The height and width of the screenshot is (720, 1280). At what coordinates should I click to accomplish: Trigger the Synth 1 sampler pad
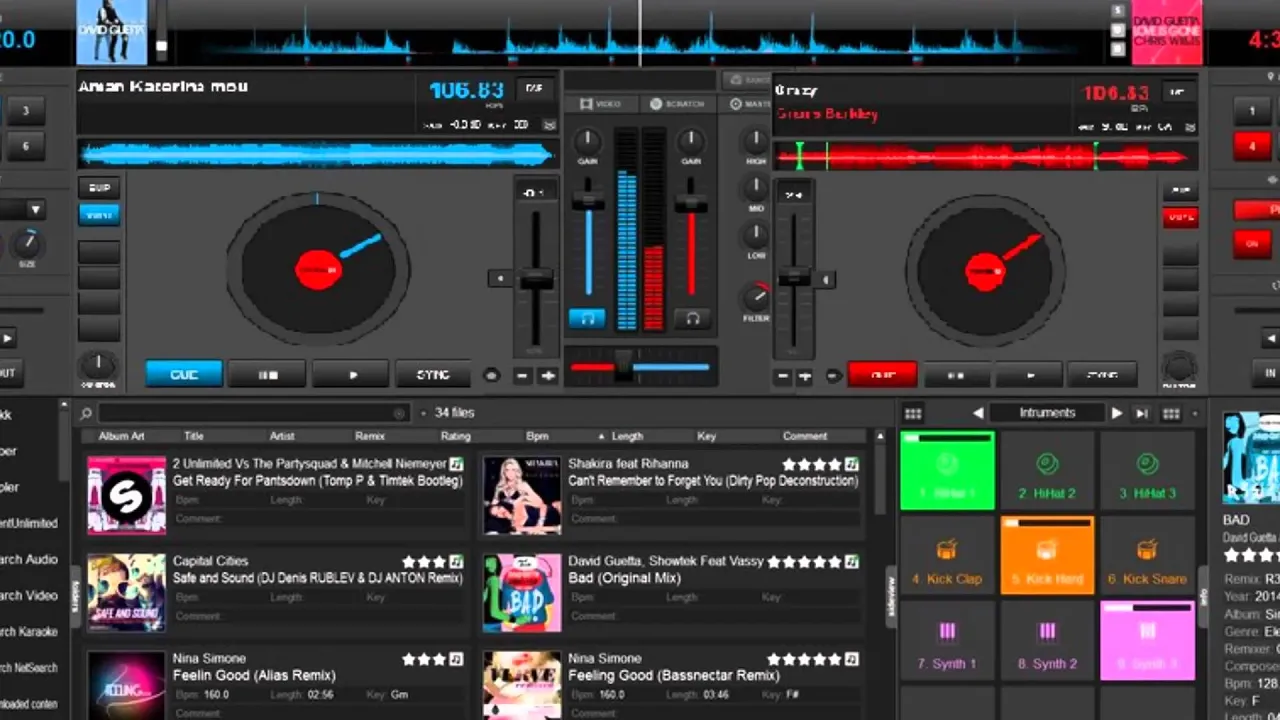tap(947, 641)
